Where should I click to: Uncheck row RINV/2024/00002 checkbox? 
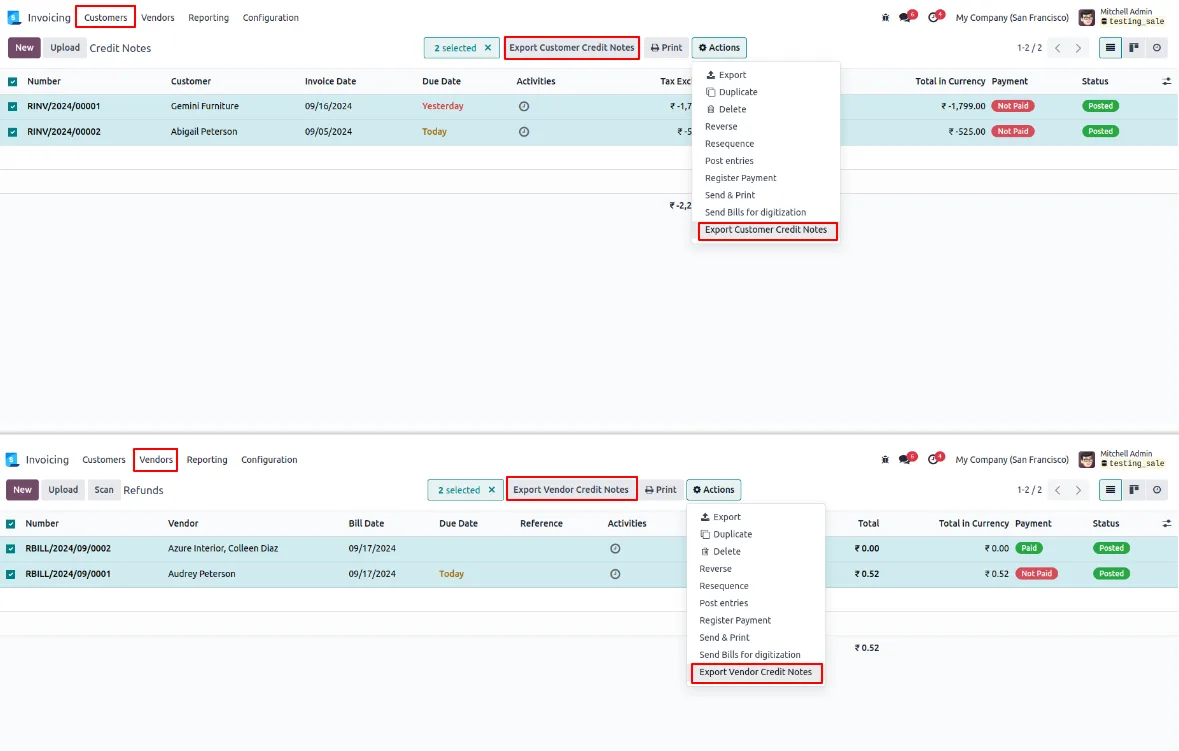pos(13,132)
